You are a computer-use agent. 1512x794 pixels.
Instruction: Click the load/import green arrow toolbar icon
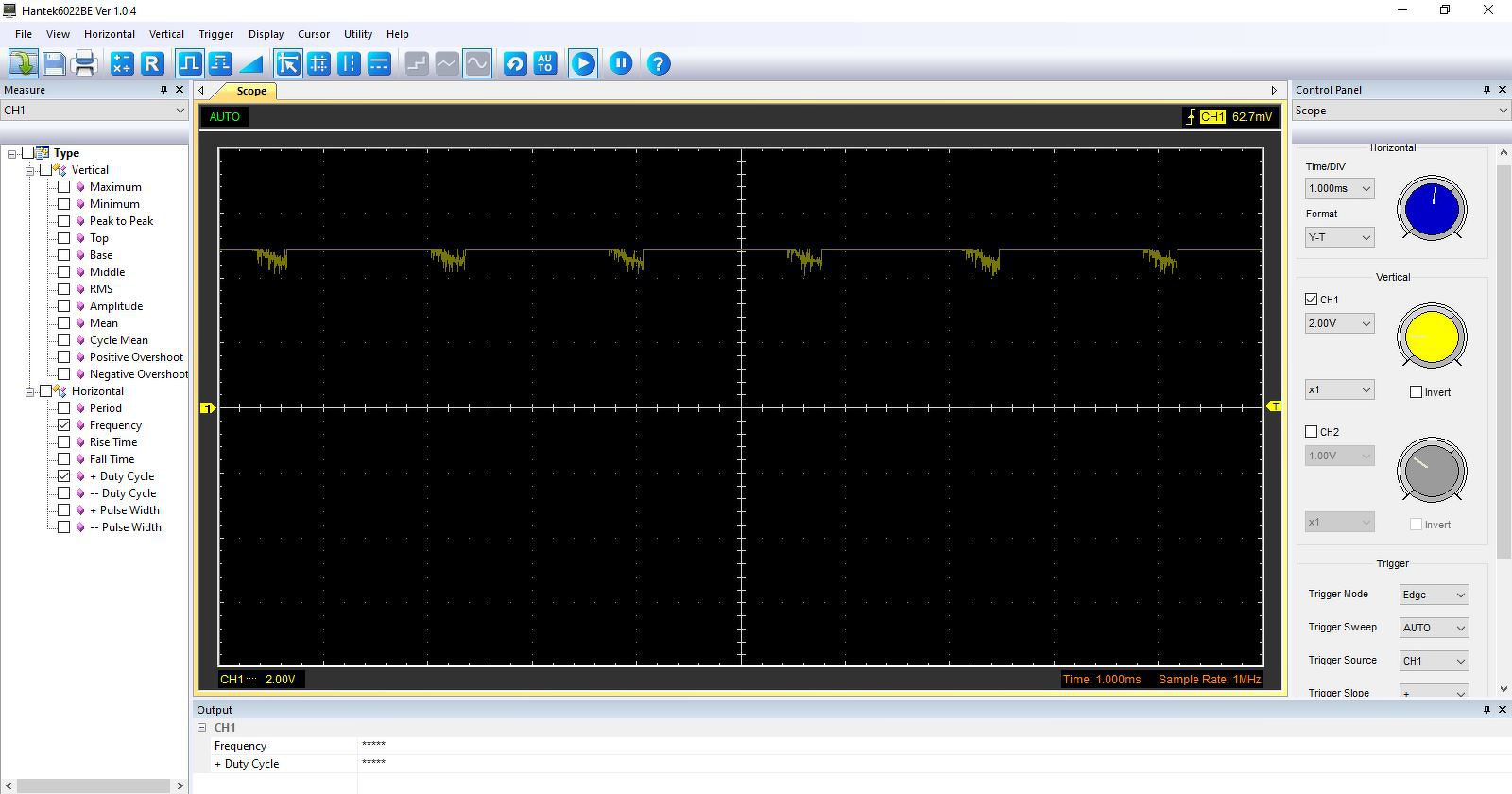click(24, 63)
